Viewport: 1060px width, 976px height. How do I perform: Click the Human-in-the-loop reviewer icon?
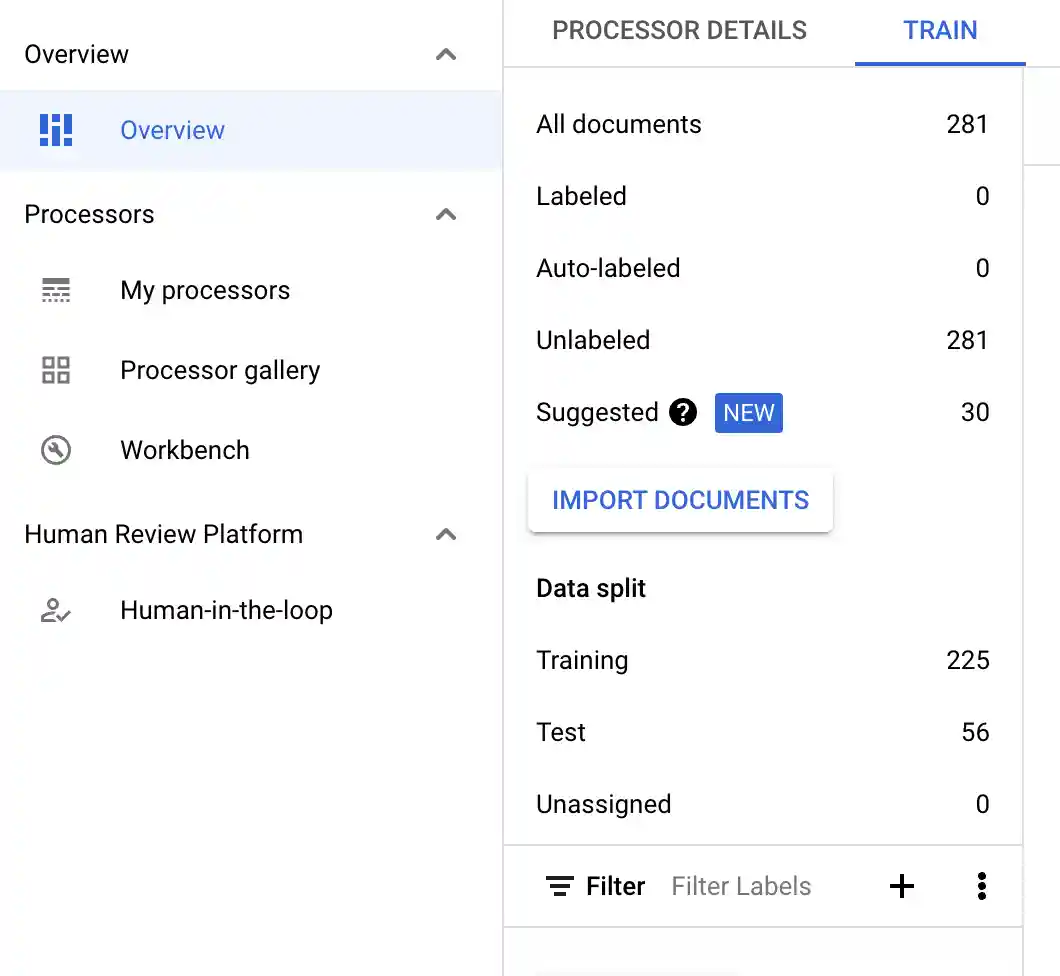pos(56,610)
